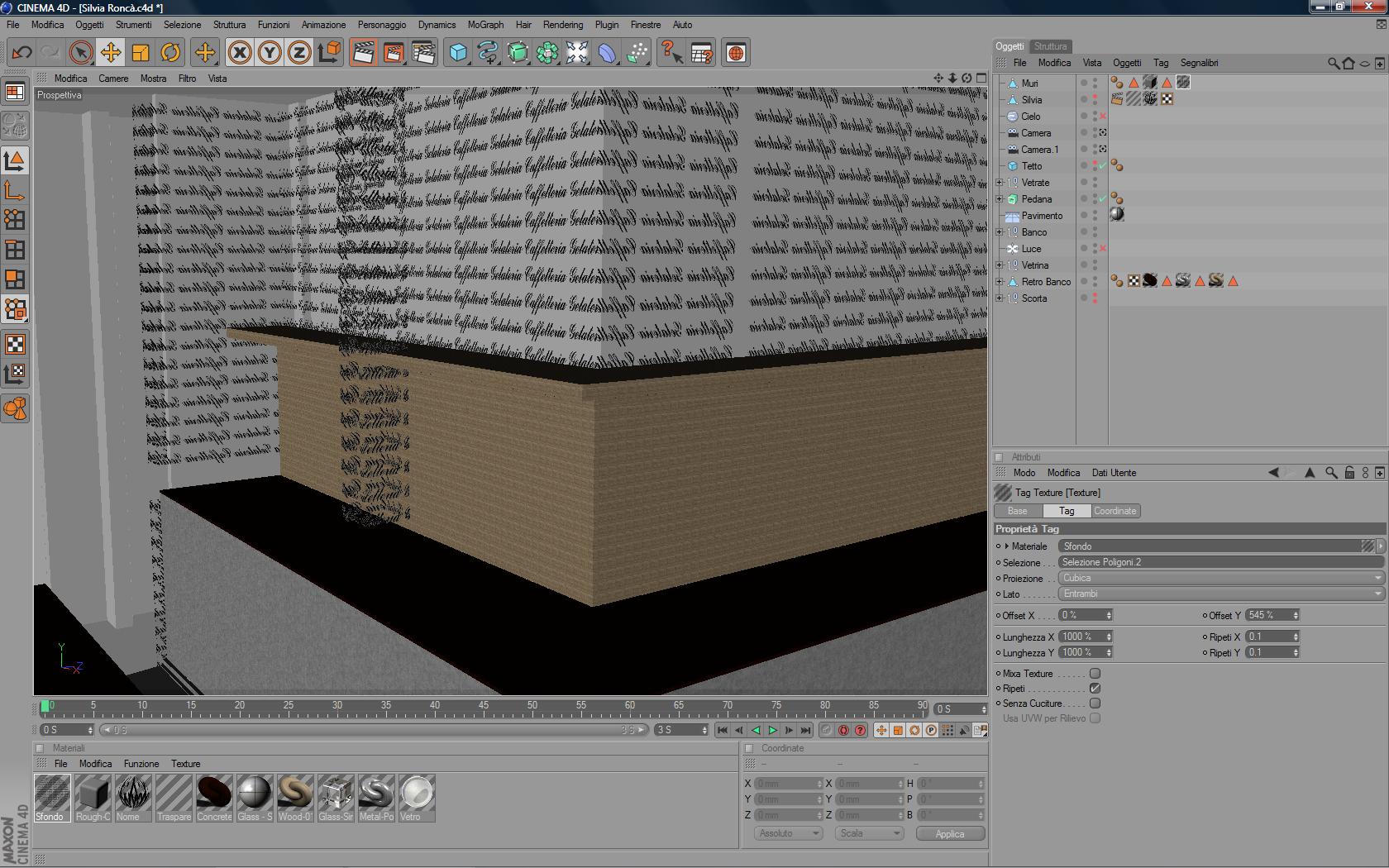1389x868 pixels.
Task: Expand the Scorta object
Action: (x=1000, y=298)
